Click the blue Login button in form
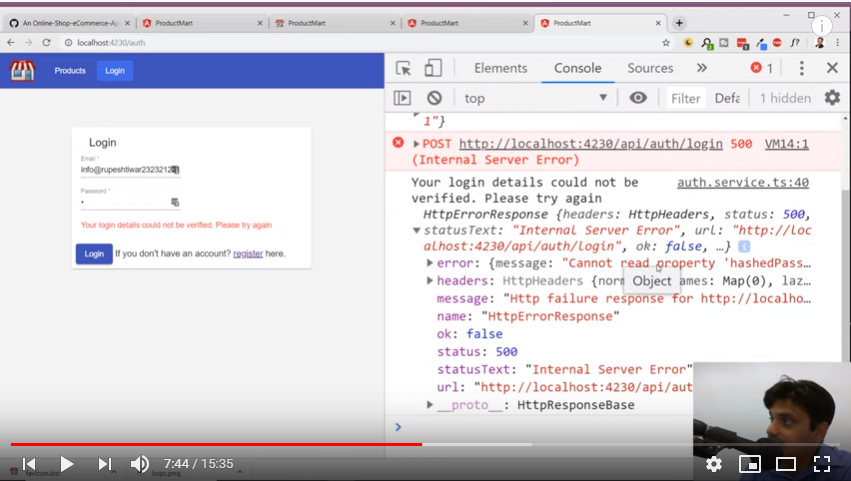The image size is (851, 481). pos(94,254)
